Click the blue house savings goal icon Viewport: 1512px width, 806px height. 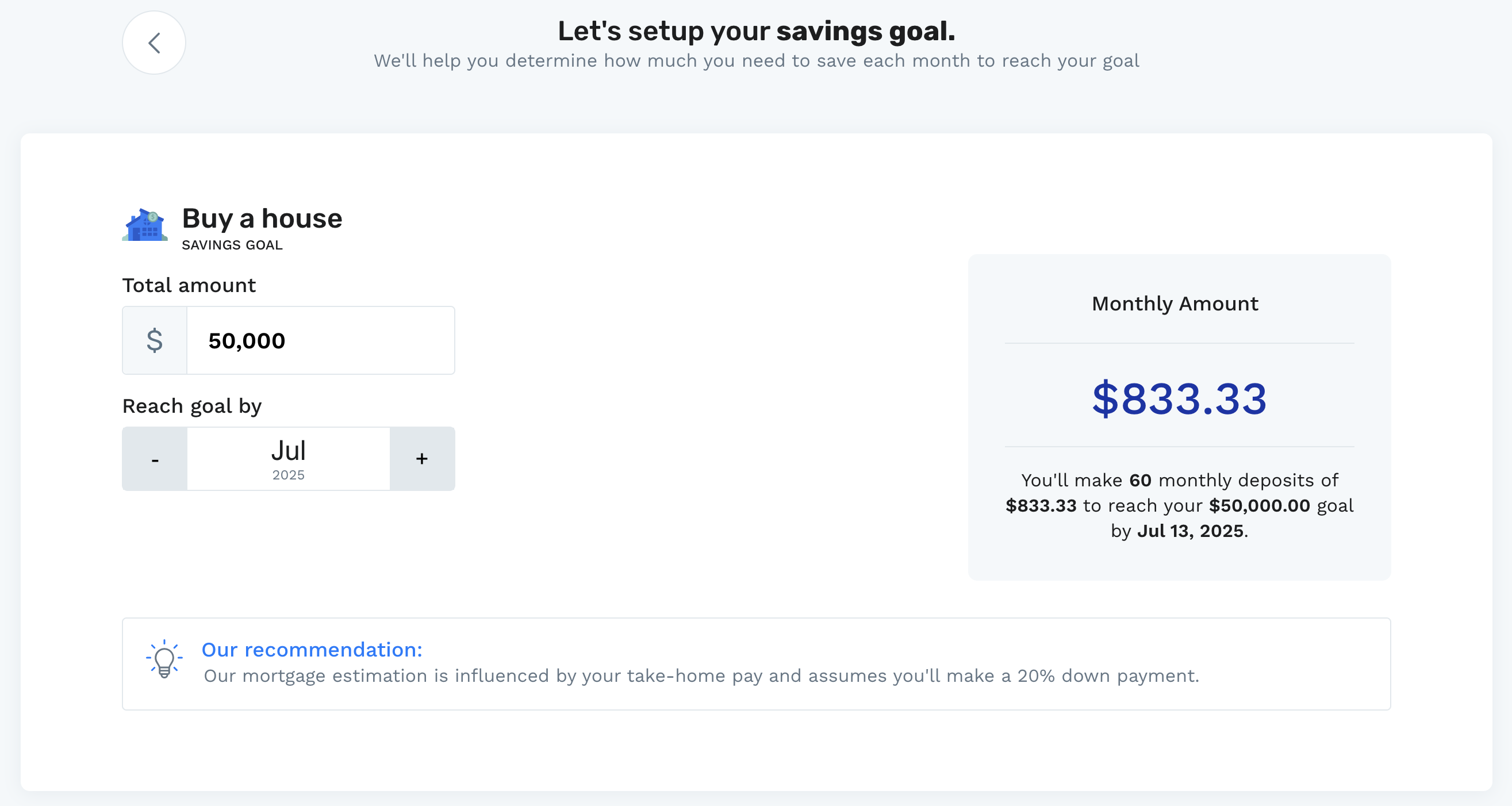(145, 225)
